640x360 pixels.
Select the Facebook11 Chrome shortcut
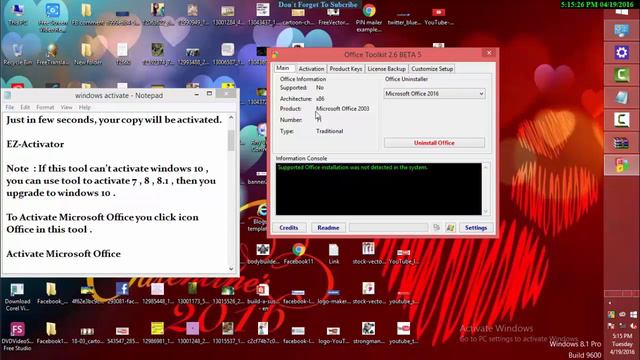pos(298,253)
